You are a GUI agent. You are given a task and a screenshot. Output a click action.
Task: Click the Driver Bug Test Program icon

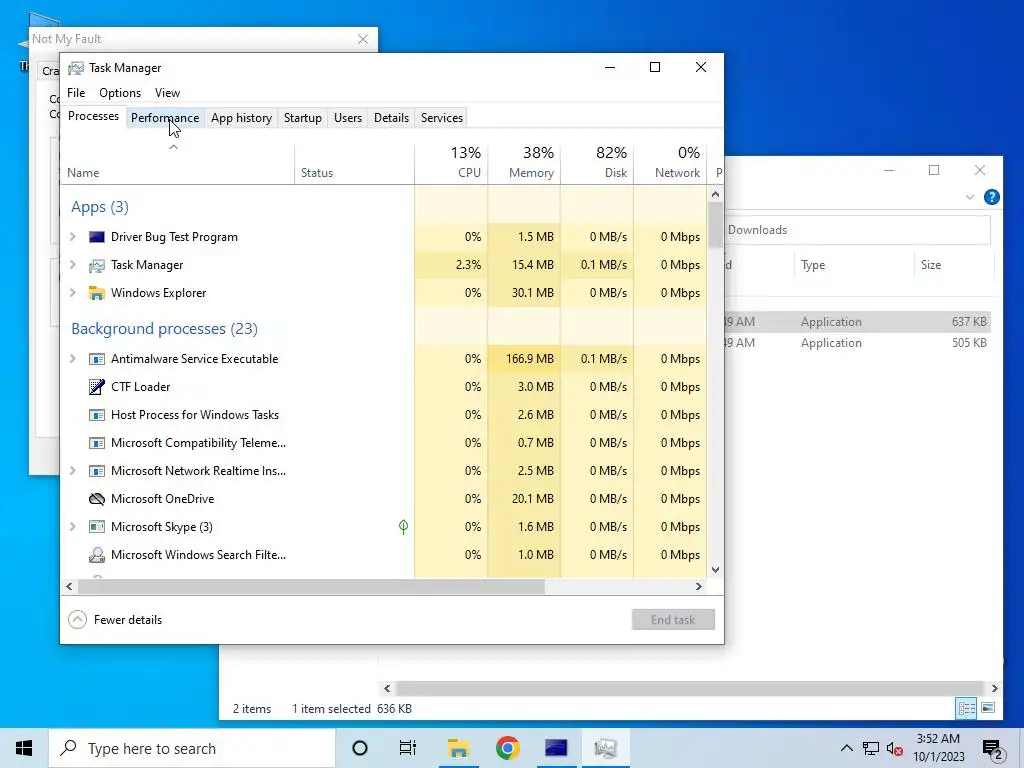coord(97,237)
